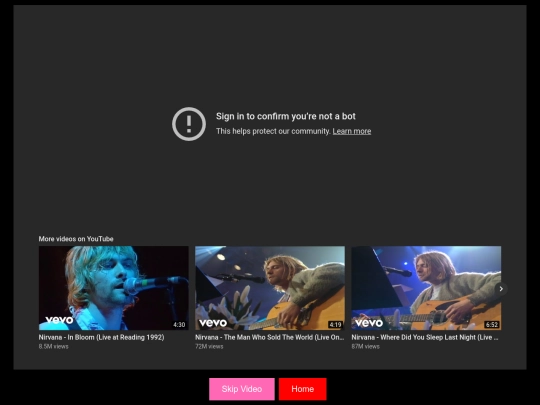This screenshot has height=405, width=540.
Task: Select title Nirvana - The Man Who Sold The World
Action: pyautogui.click(x=270, y=337)
